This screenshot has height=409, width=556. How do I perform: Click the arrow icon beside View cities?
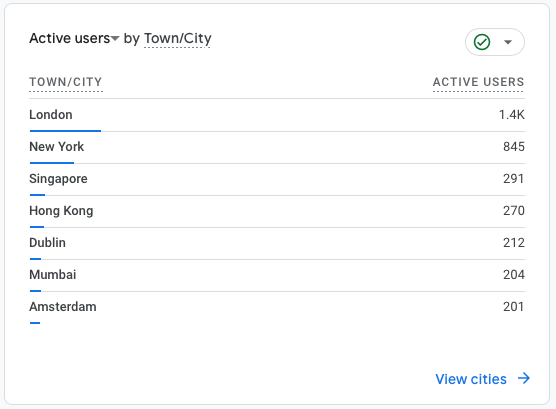(x=524, y=378)
